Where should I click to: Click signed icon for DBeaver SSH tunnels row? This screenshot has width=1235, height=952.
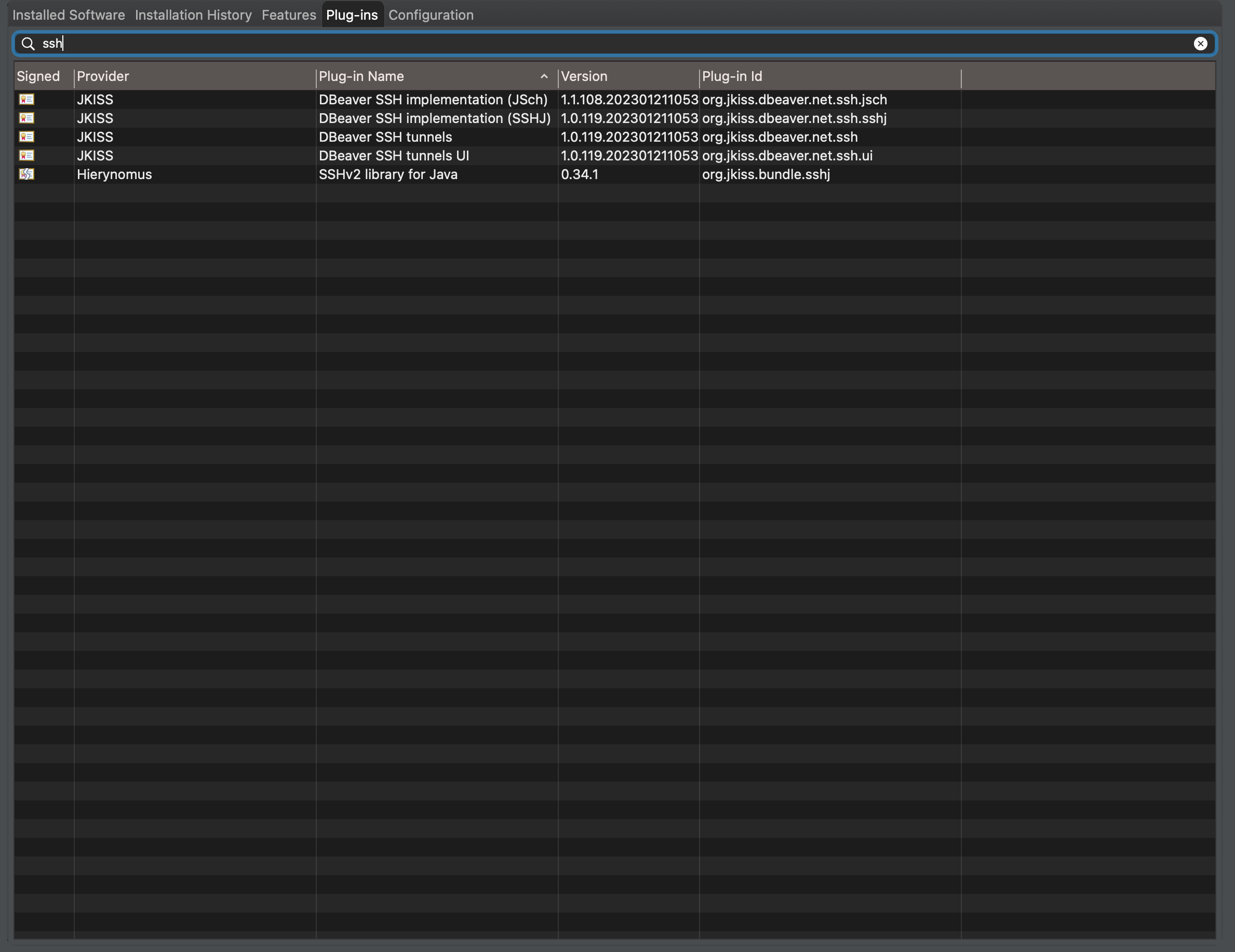pyautogui.click(x=26, y=137)
